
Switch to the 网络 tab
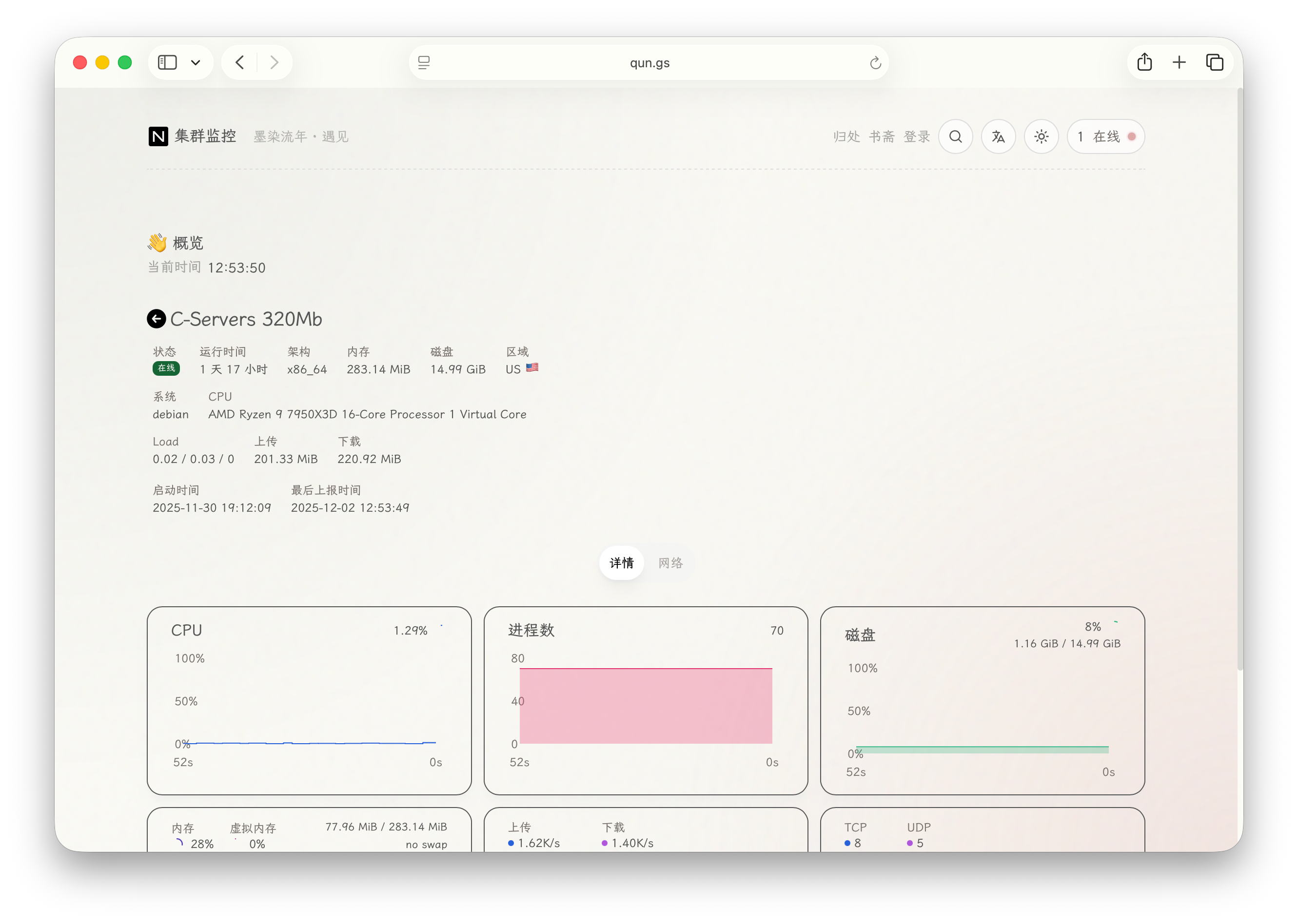pyautogui.click(x=670, y=563)
